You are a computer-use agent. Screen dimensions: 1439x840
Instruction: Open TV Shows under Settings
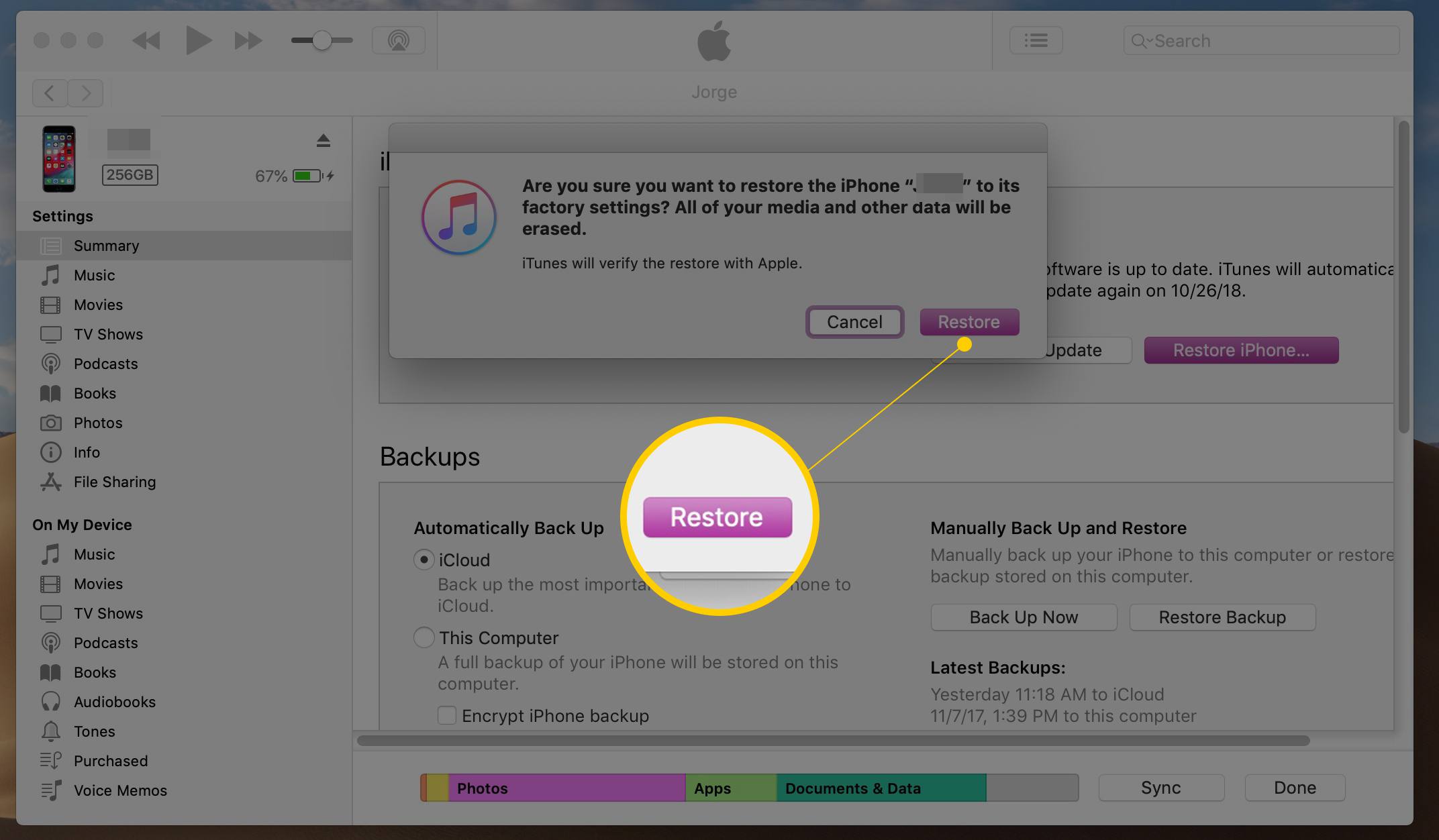pos(184,334)
